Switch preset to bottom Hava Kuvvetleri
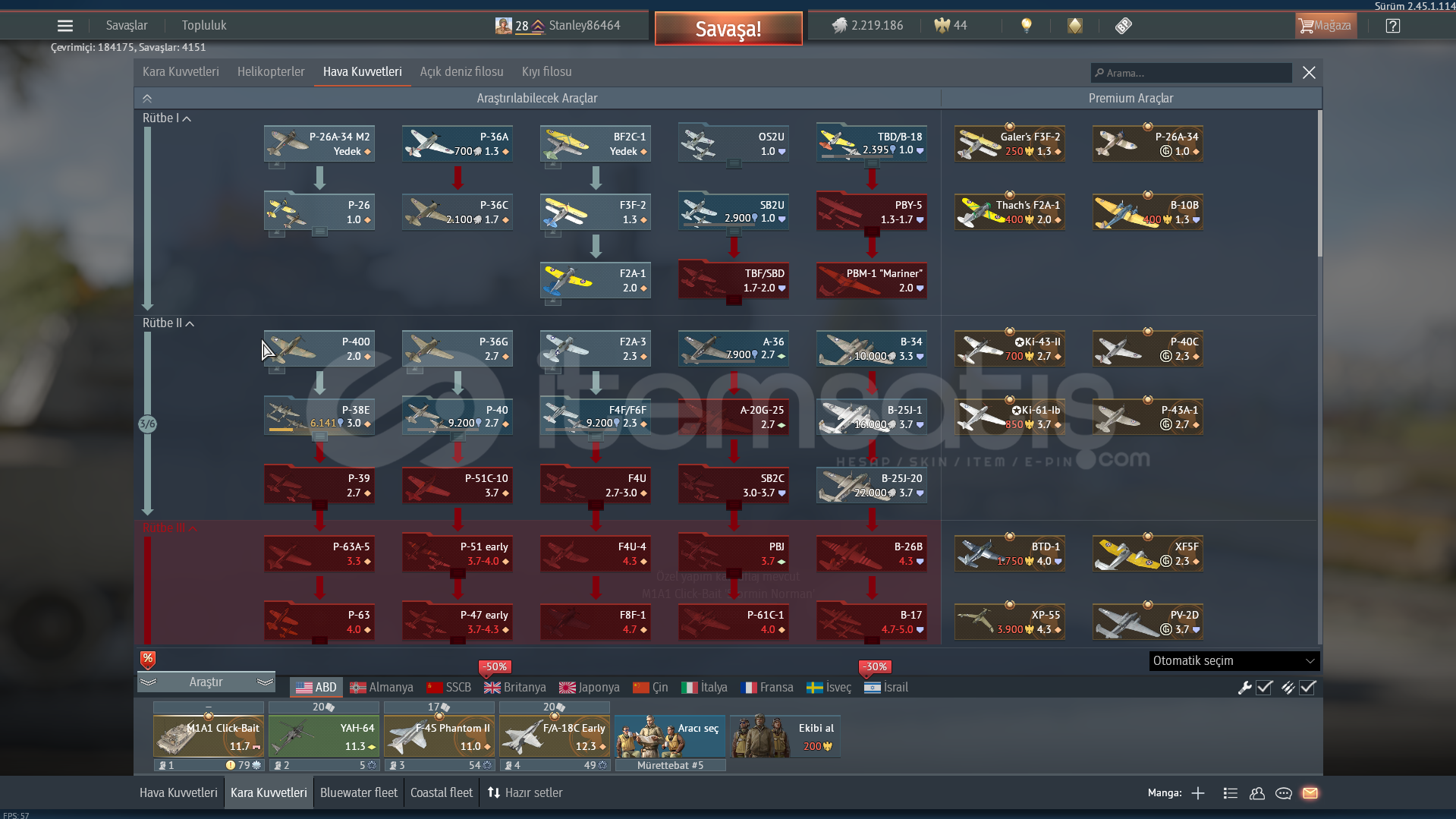Screen dimensions: 1456x819 pos(178,793)
